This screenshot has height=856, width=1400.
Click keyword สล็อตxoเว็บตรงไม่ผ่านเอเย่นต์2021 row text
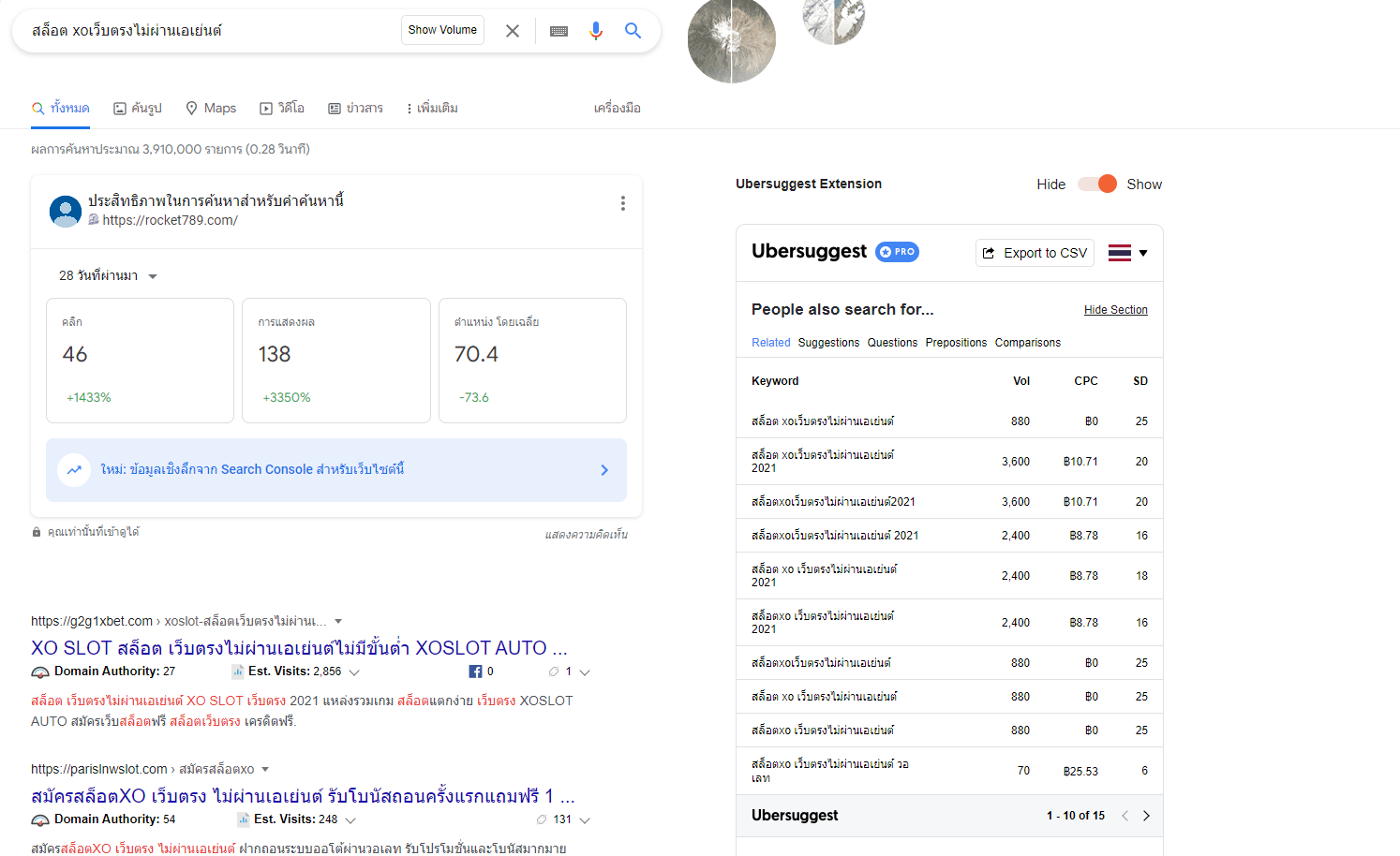pyautogui.click(x=833, y=502)
